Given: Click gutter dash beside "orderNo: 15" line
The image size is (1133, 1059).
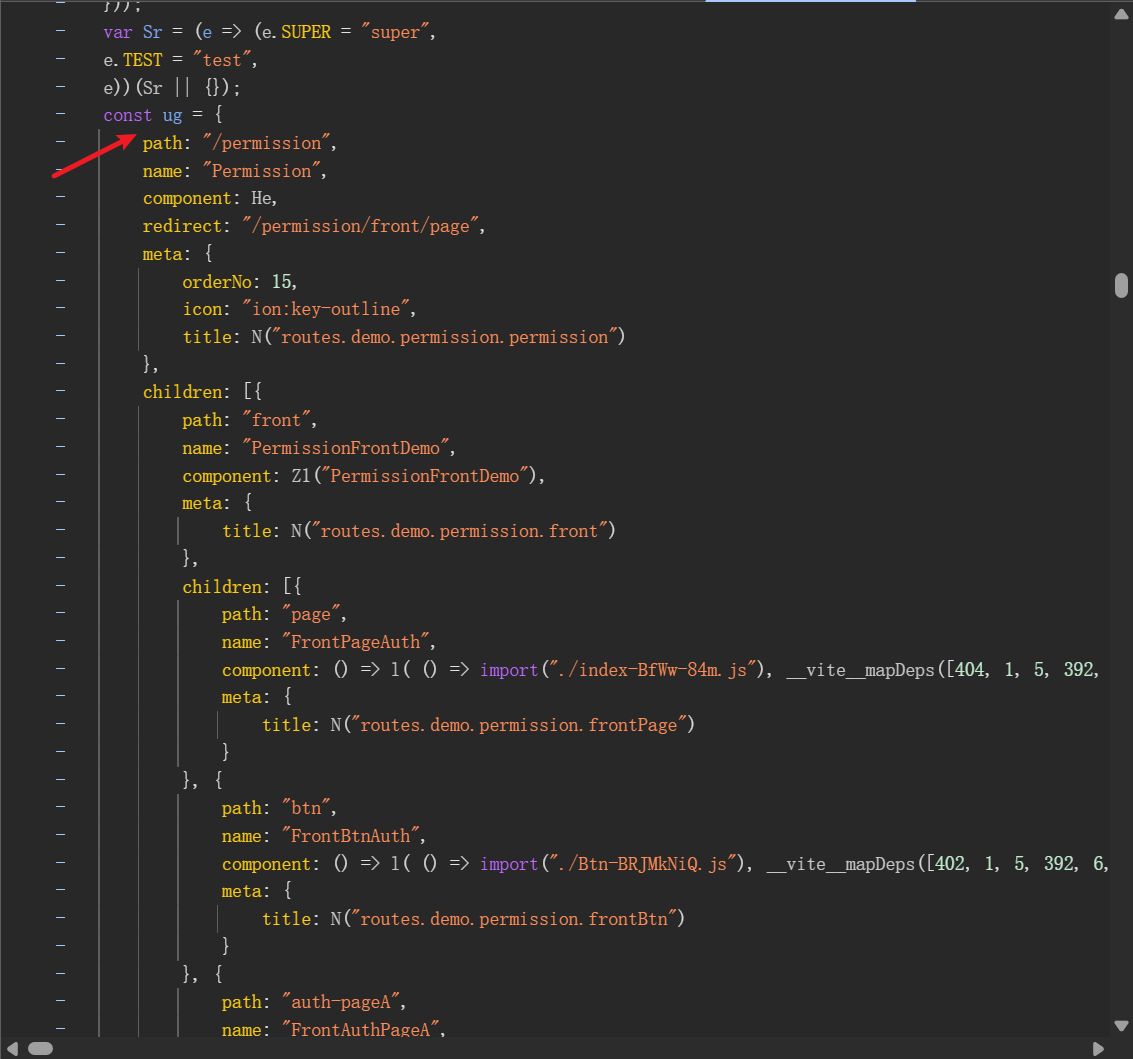Looking at the screenshot, I should click(x=61, y=281).
